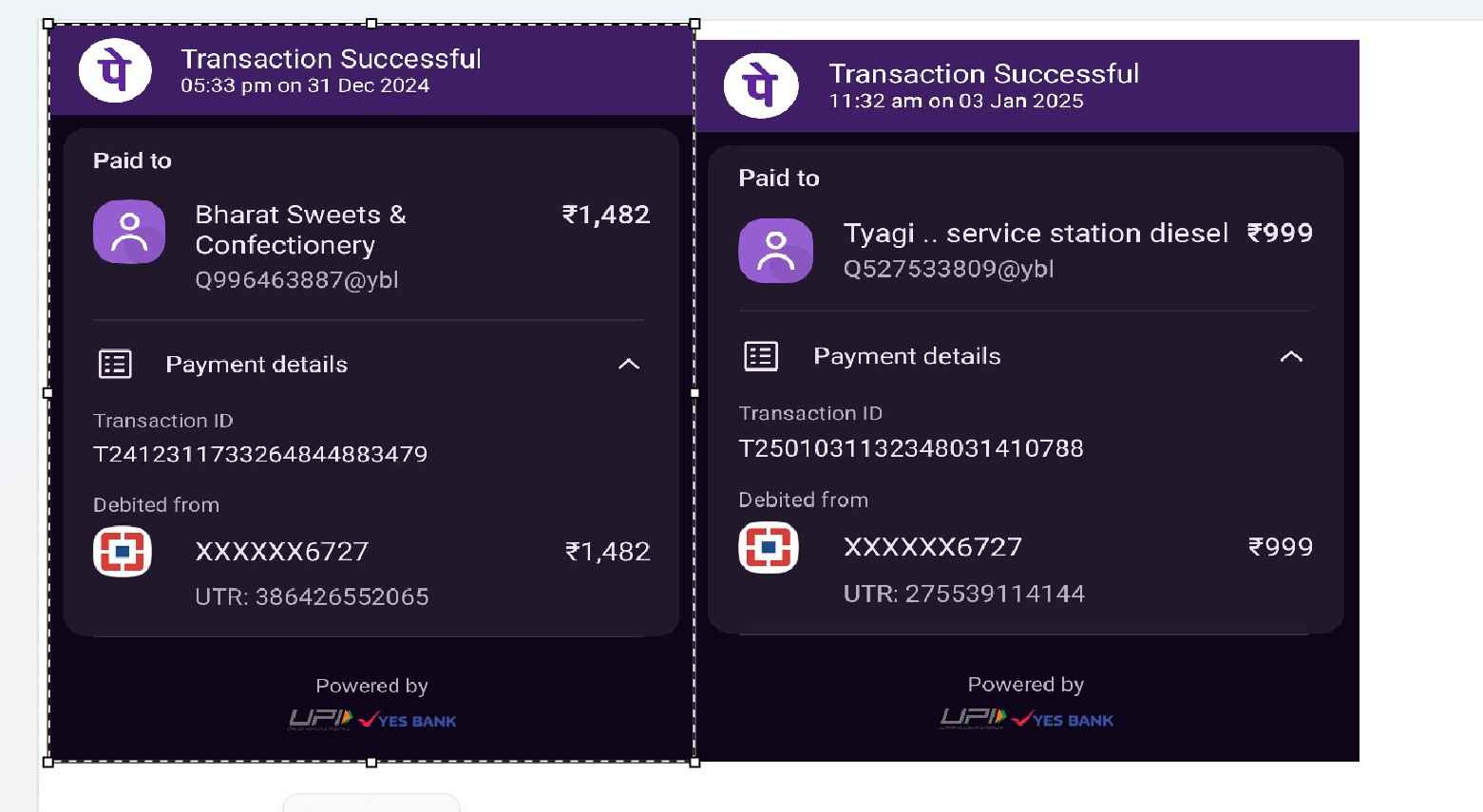Click UTR: 275539114144 text
Image resolution: width=1483 pixels, height=812 pixels.
coord(964,594)
